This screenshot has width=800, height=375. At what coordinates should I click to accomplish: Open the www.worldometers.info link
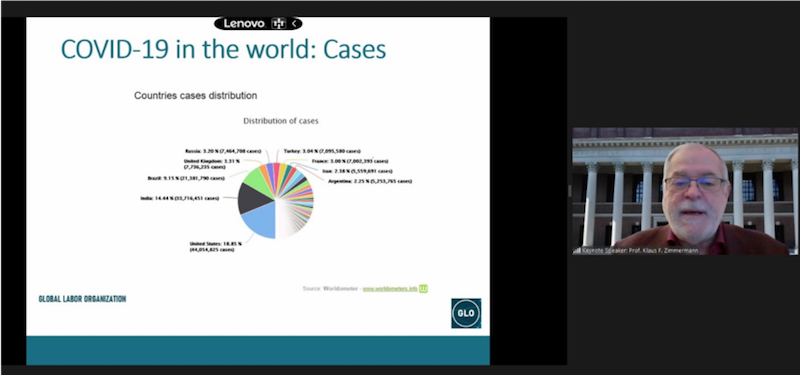point(390,289)
